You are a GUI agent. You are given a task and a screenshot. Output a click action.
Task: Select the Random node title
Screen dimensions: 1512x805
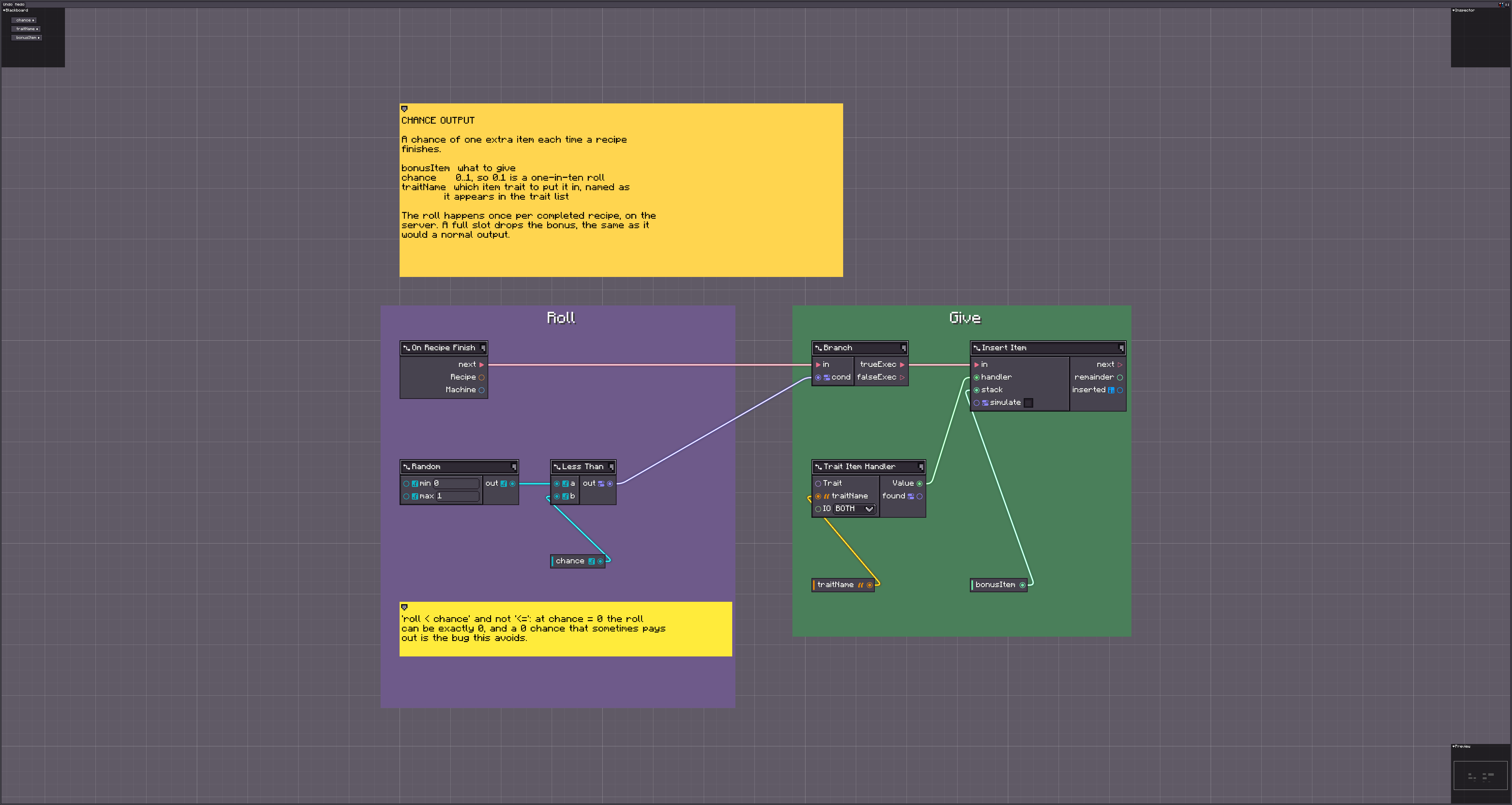426,467
